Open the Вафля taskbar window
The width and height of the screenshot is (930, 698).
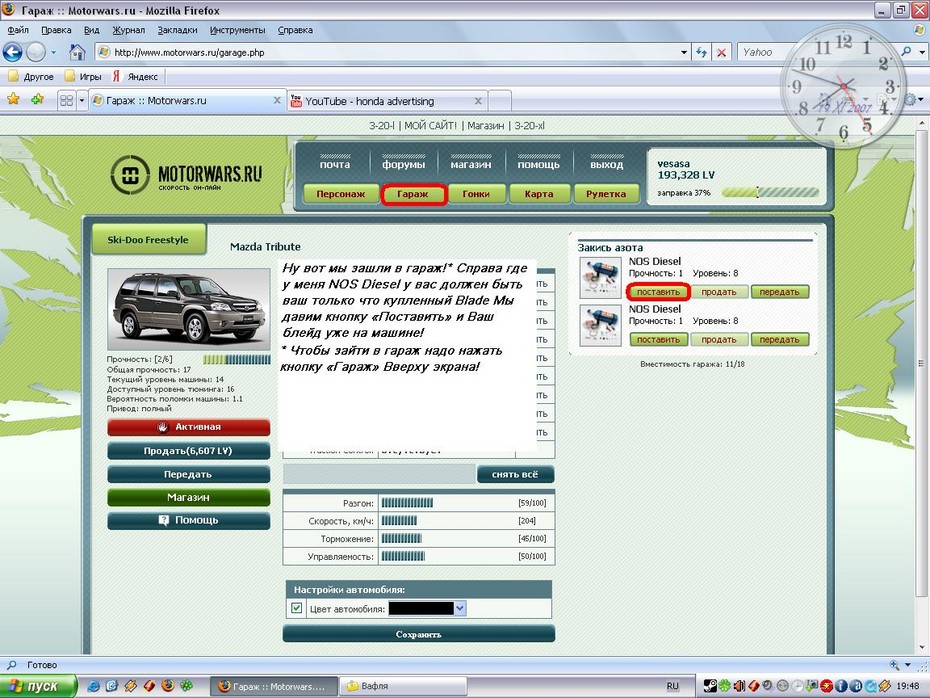(405, 686)
